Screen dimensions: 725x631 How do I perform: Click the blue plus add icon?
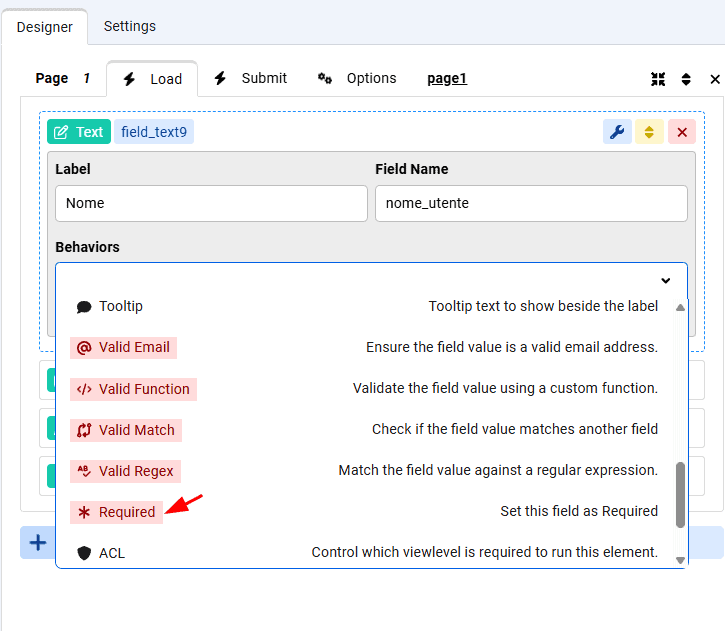tap(38, 543)
